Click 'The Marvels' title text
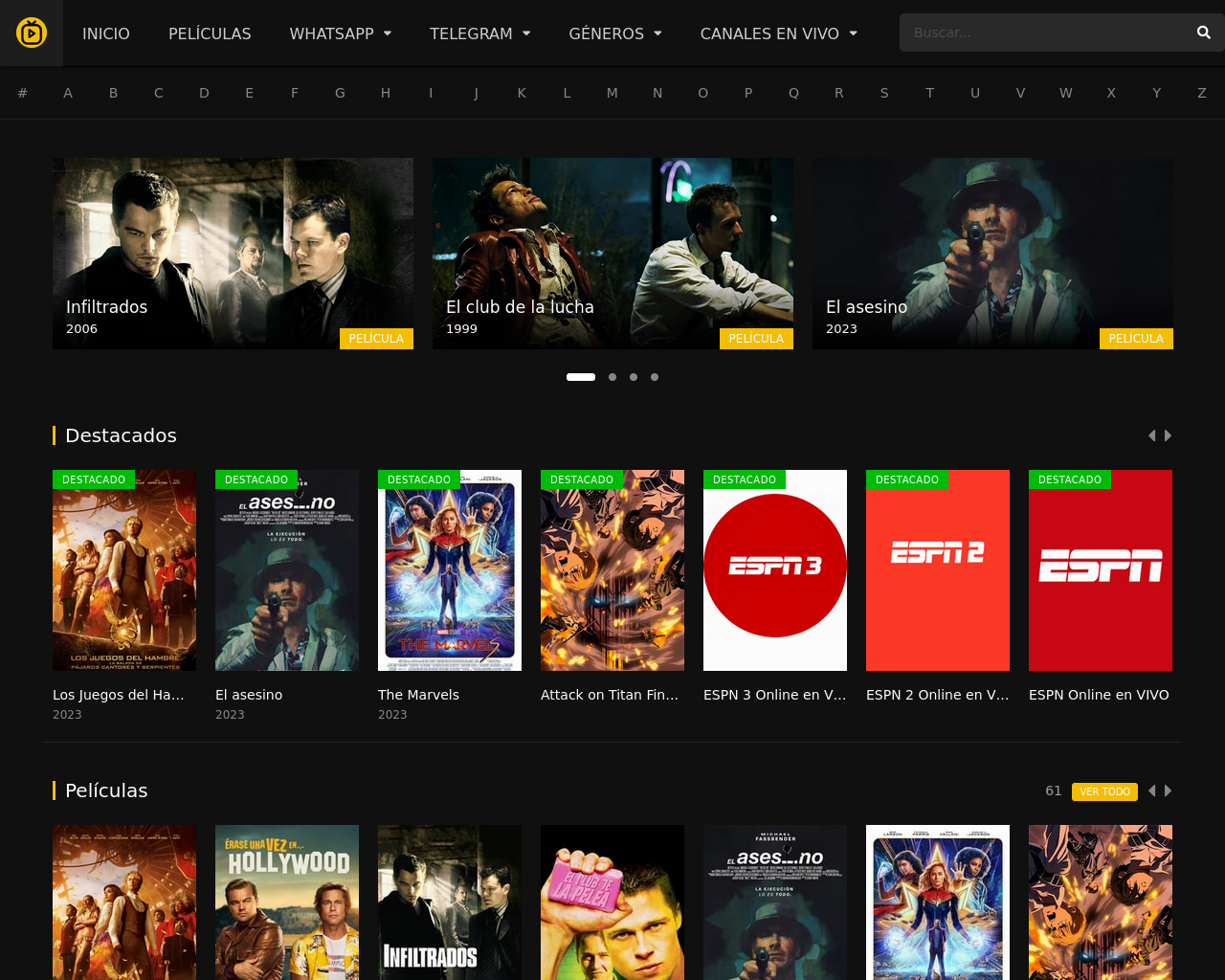Image resolution: width=1225 pixels, height=980 pixels. [418, 695]
